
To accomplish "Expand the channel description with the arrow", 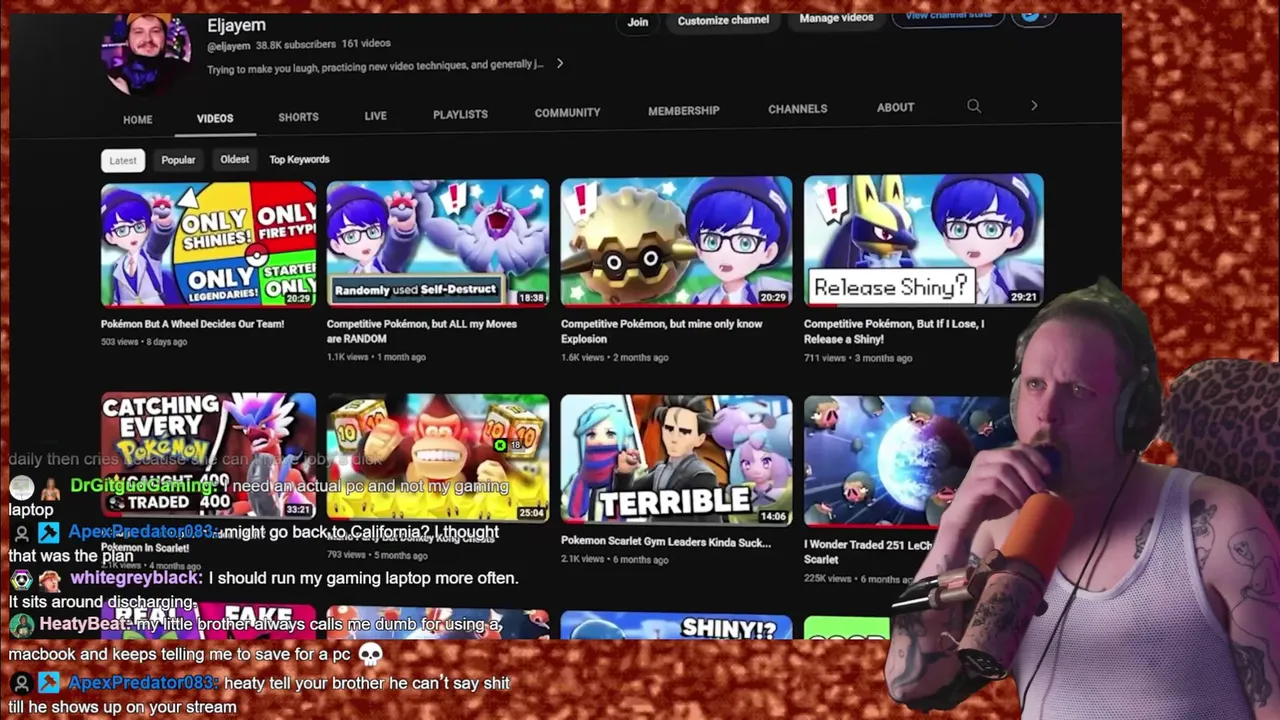I will click(x=559, y=63).
